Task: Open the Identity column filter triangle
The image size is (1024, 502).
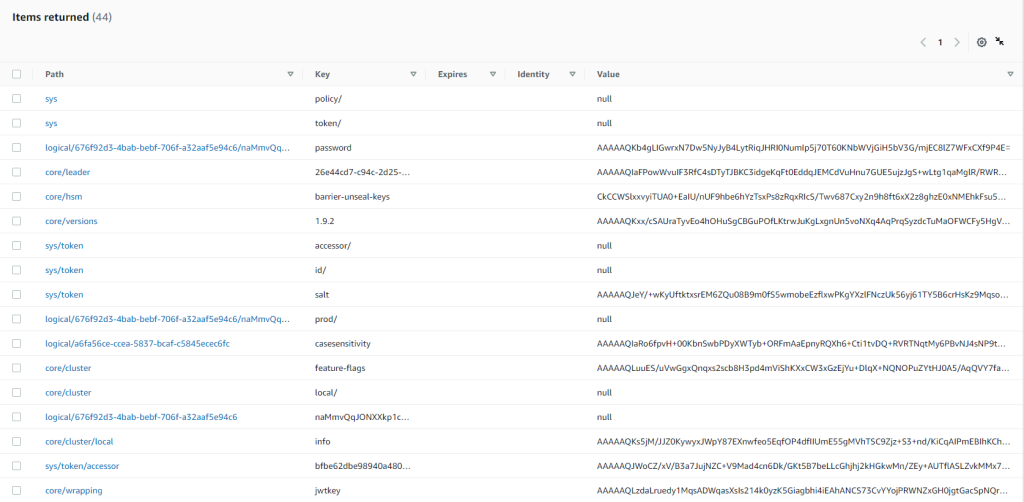Action: click(x=572, y=74)
